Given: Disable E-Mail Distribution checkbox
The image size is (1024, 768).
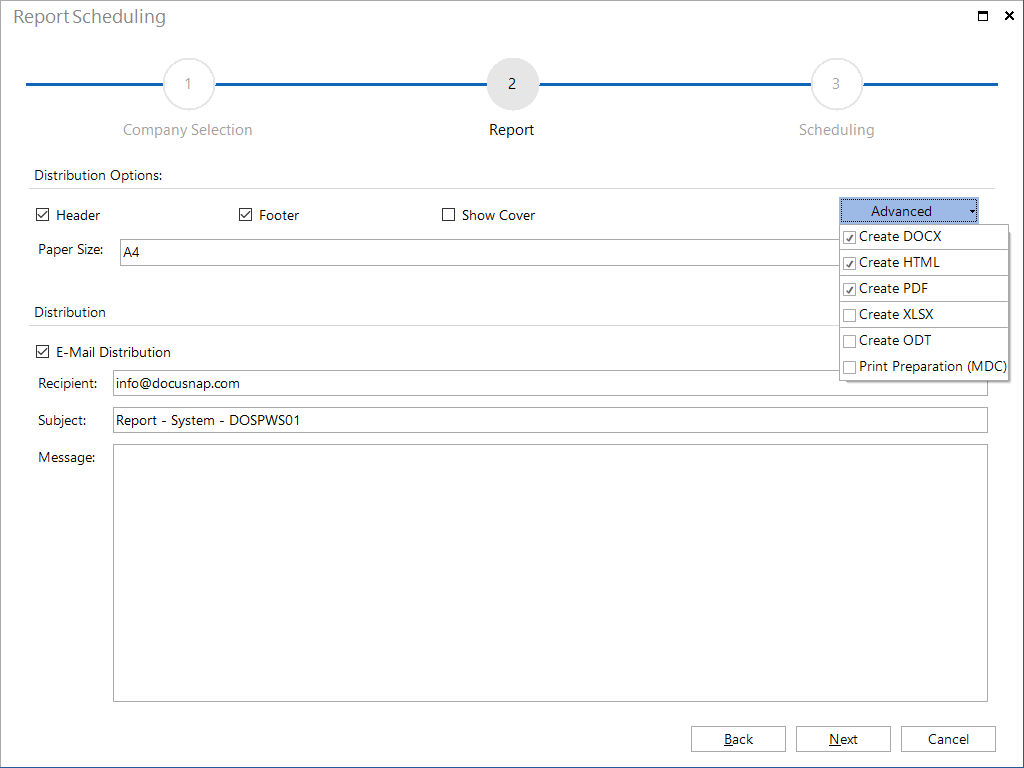Looking at the screenshot, I should (x=42, y=352).
